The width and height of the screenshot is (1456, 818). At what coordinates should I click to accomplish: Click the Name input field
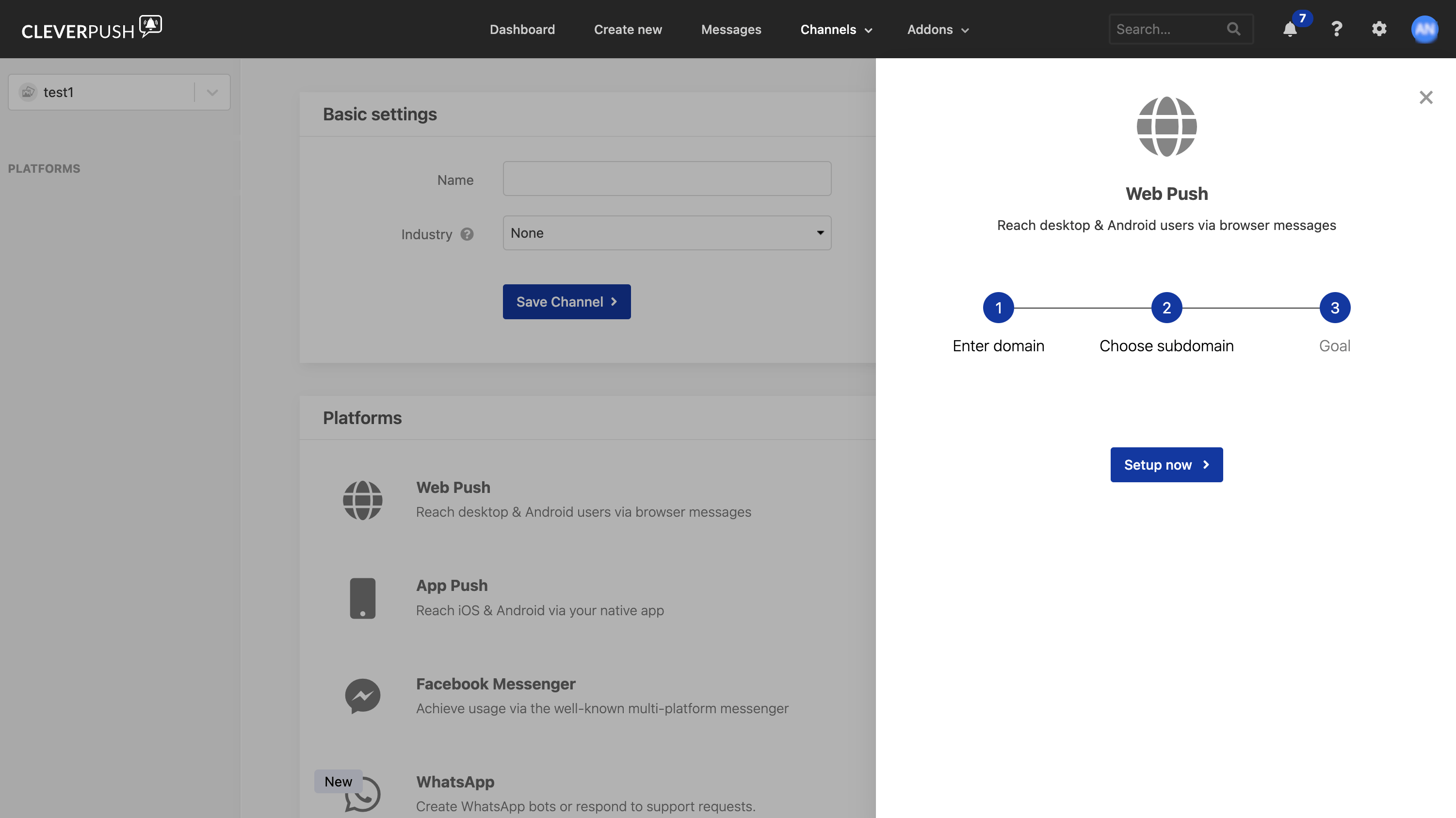point(667,179)
